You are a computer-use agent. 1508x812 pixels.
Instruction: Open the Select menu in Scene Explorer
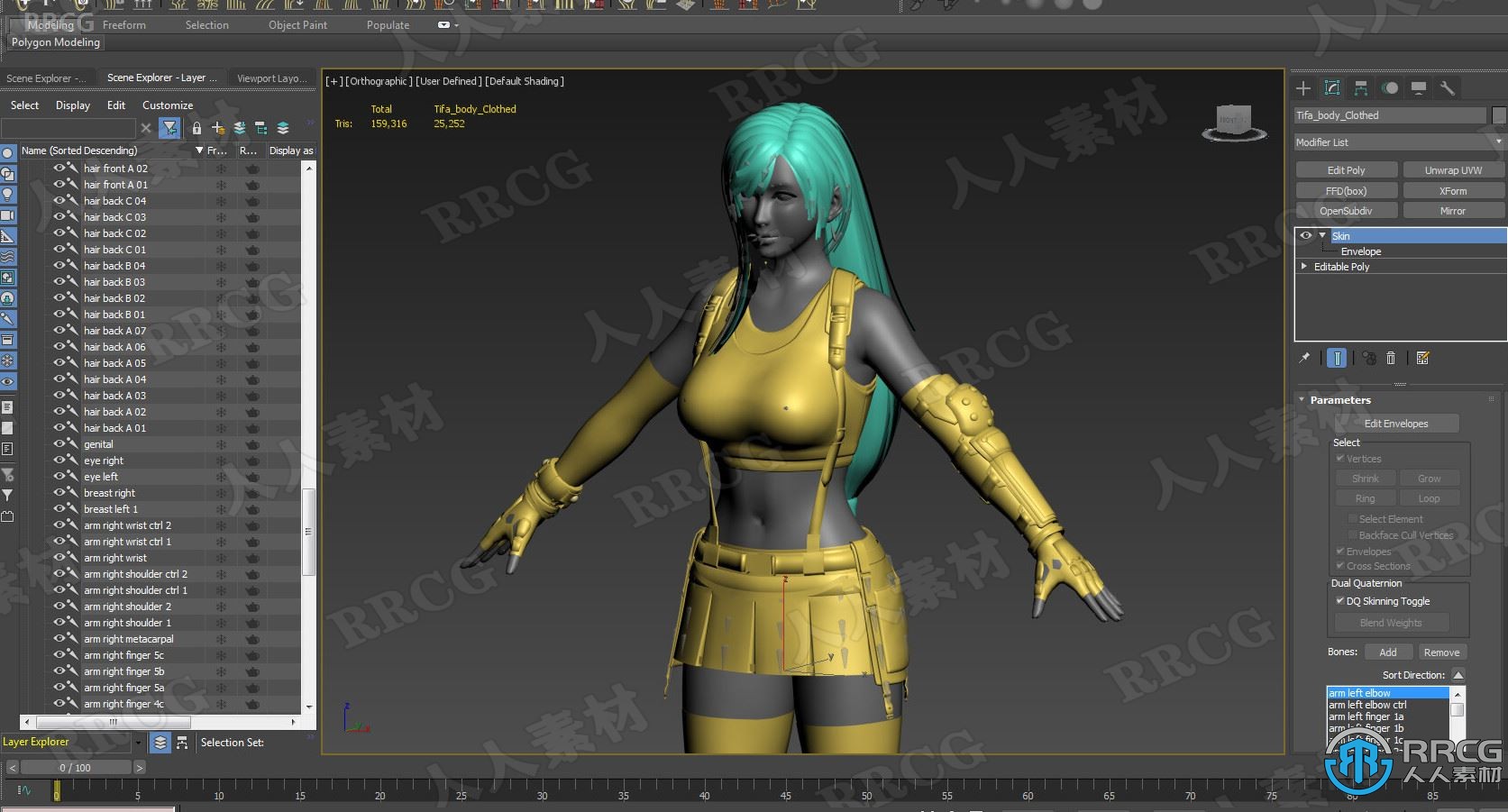(x=24, y=105)
